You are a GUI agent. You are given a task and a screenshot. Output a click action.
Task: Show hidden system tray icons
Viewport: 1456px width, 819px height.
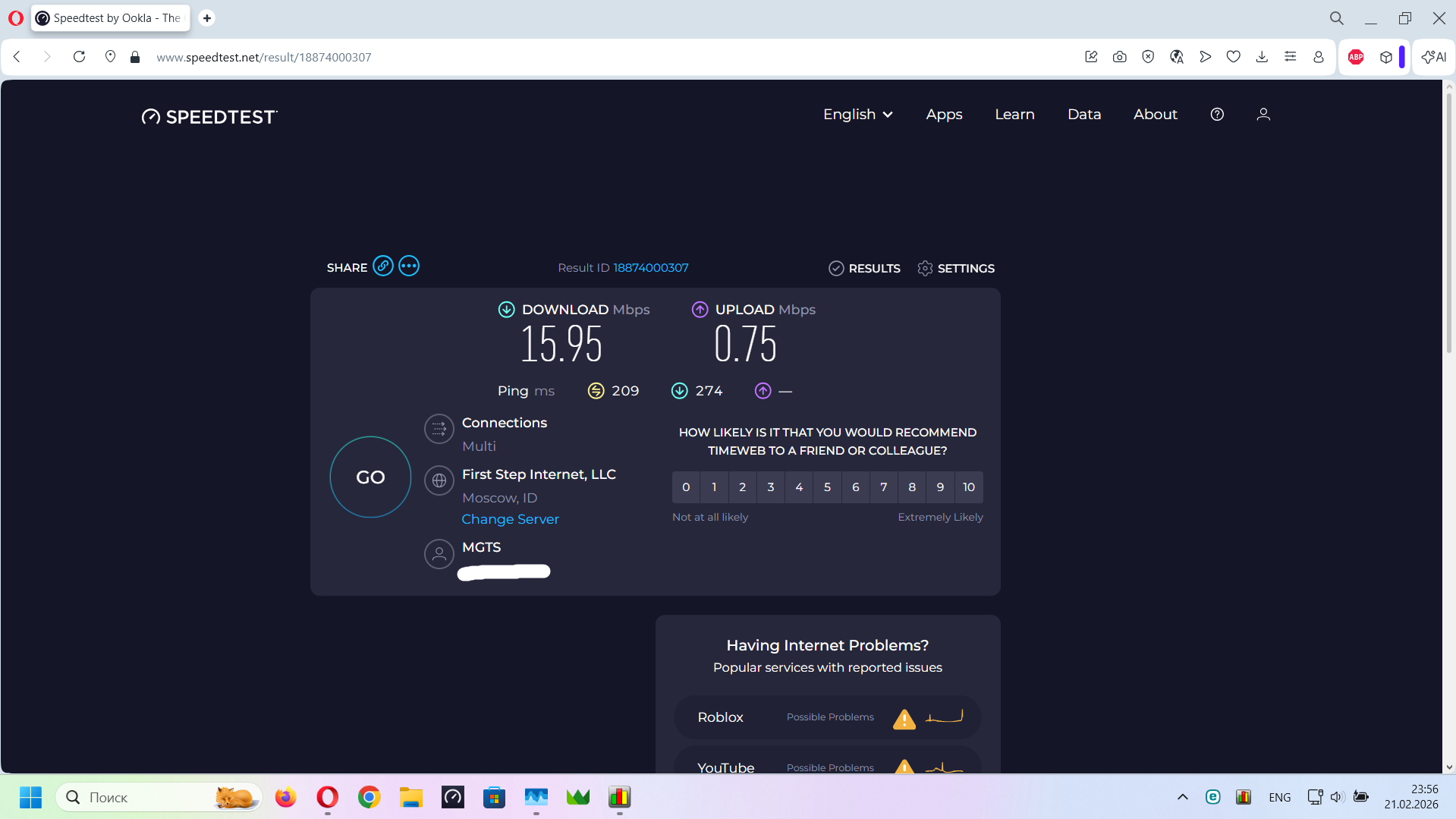[x=1182, y=797]
